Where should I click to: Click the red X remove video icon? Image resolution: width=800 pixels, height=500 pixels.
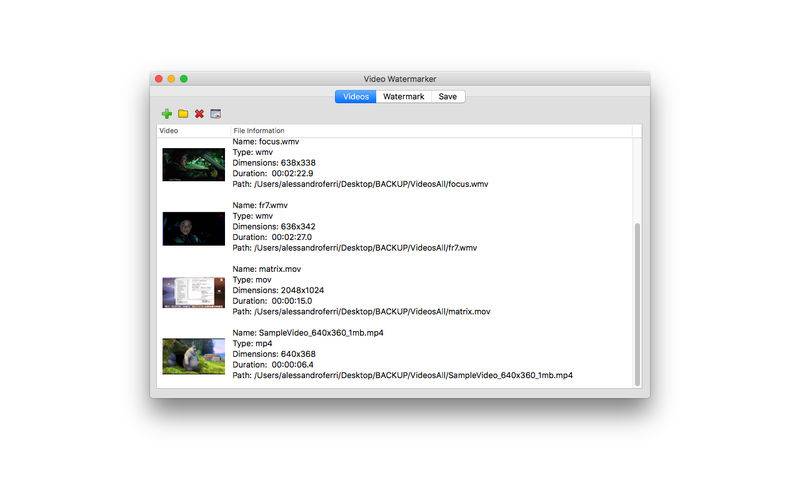coord(199,114)
